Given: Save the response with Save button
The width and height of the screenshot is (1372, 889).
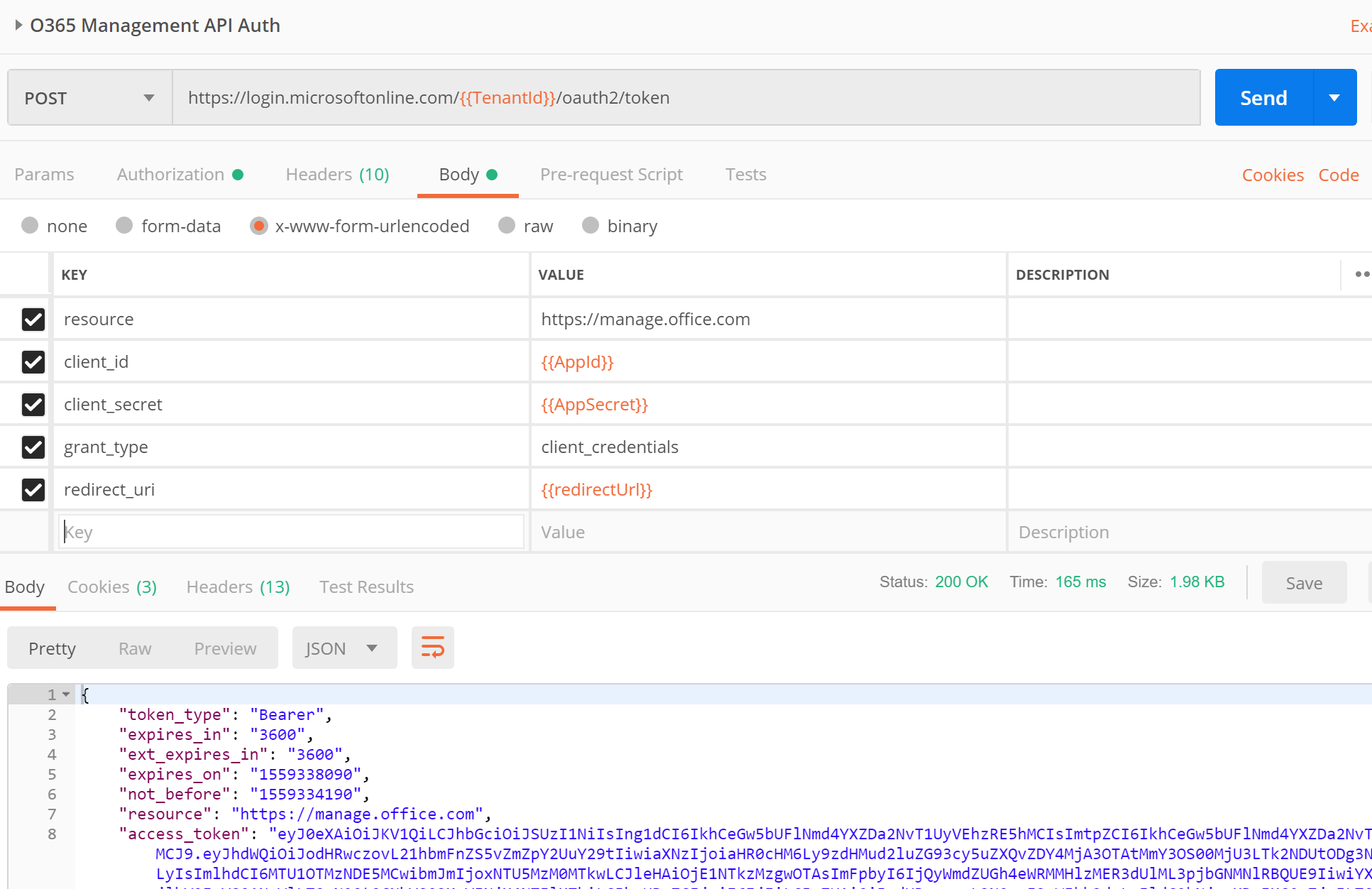Looking at the screenshot, I should pos(1304,583).
